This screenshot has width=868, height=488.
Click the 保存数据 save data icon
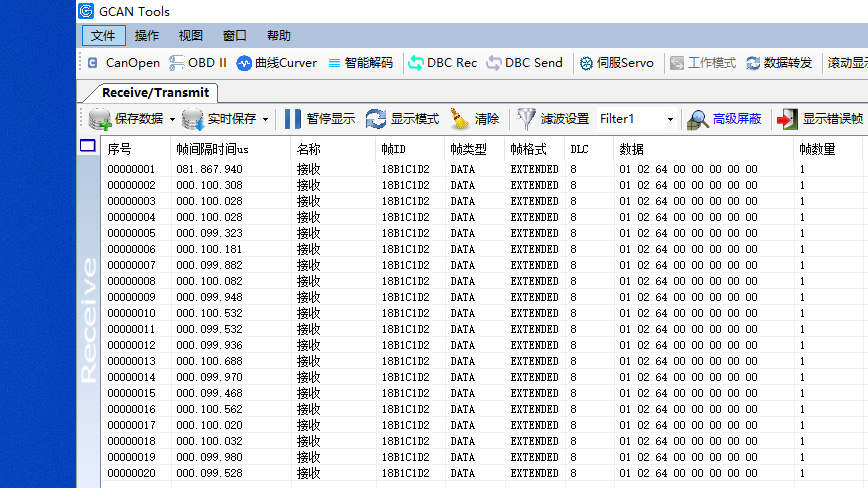pos(100,119)
